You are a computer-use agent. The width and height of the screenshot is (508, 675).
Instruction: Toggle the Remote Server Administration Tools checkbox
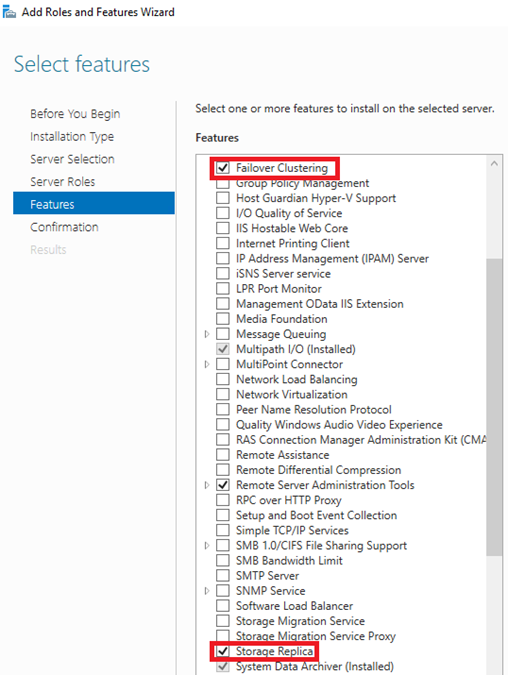point(223,485)
